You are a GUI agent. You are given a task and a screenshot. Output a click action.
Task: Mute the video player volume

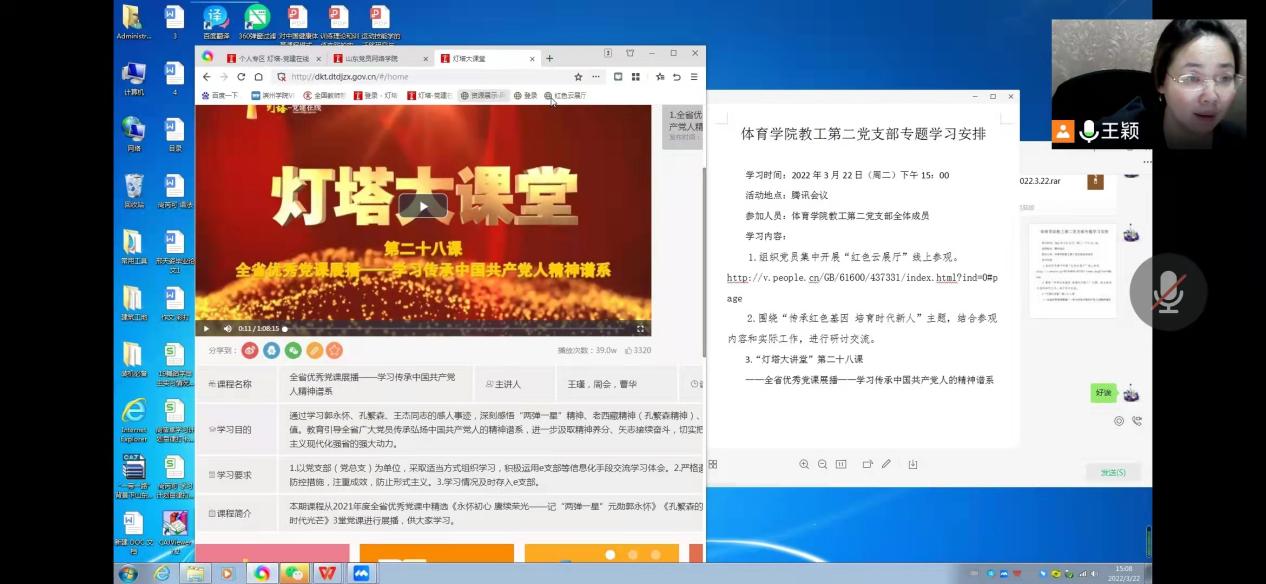point(227,328)
